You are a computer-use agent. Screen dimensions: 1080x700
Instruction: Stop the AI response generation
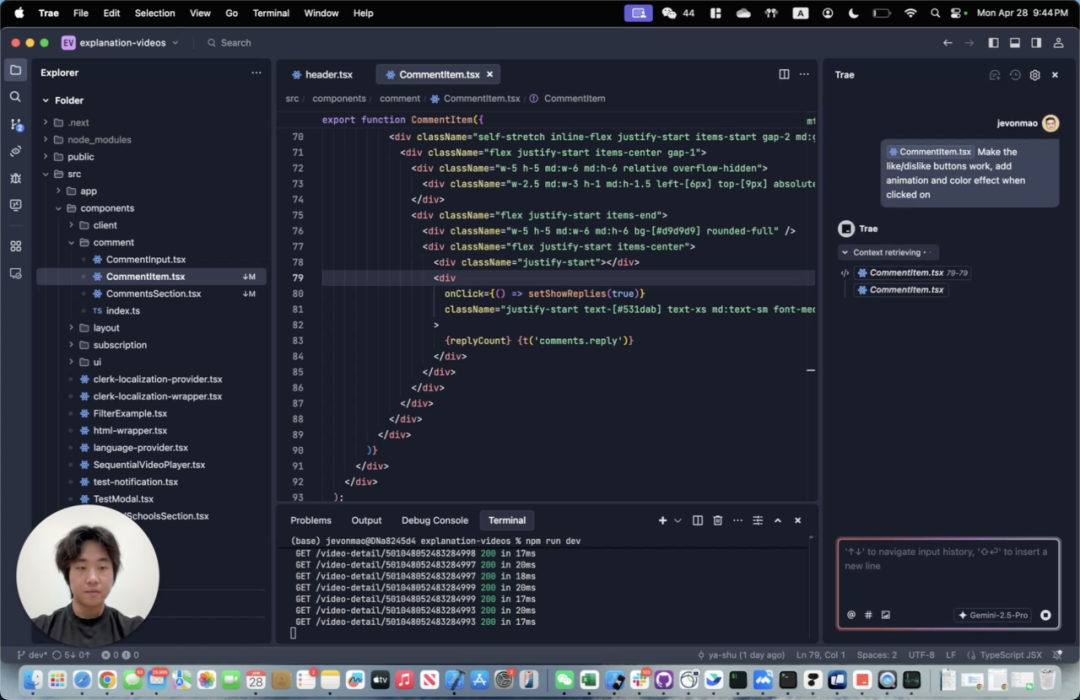coord(1045,615)
